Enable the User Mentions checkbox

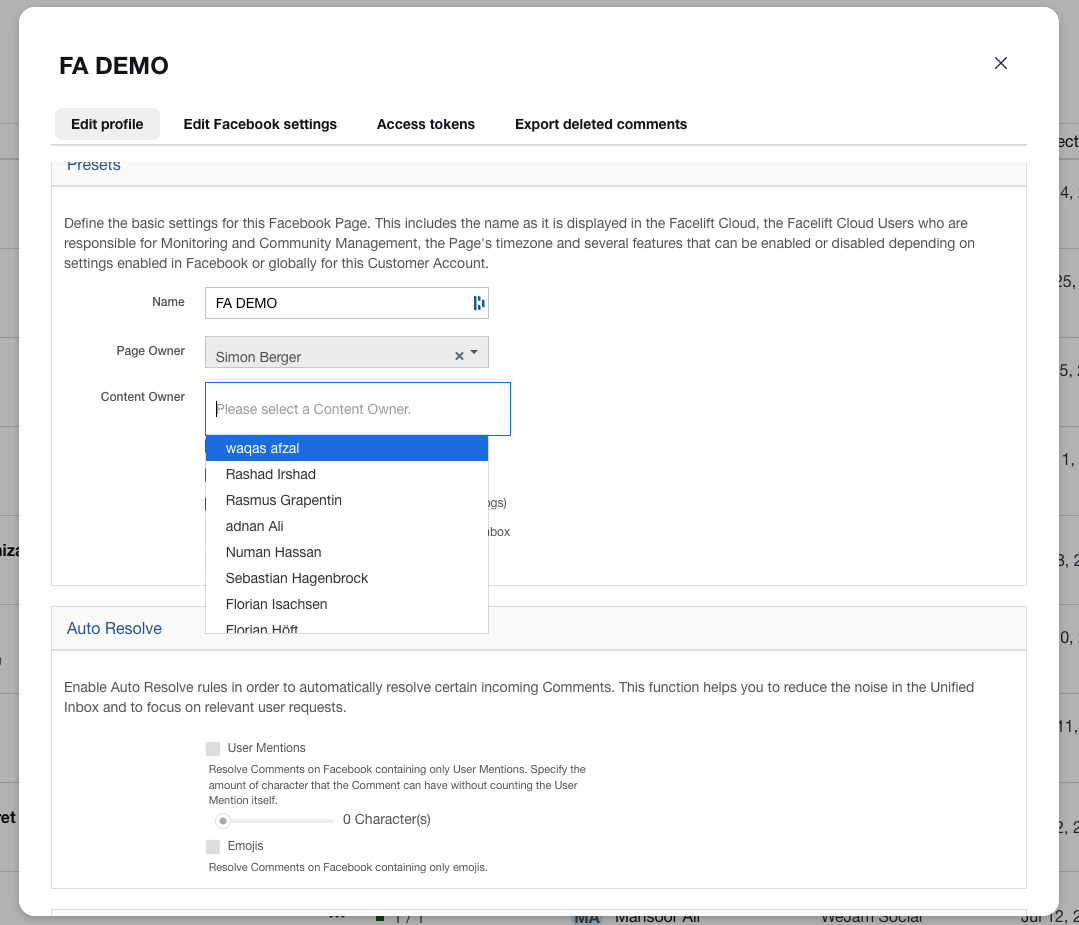pos(213,748)
